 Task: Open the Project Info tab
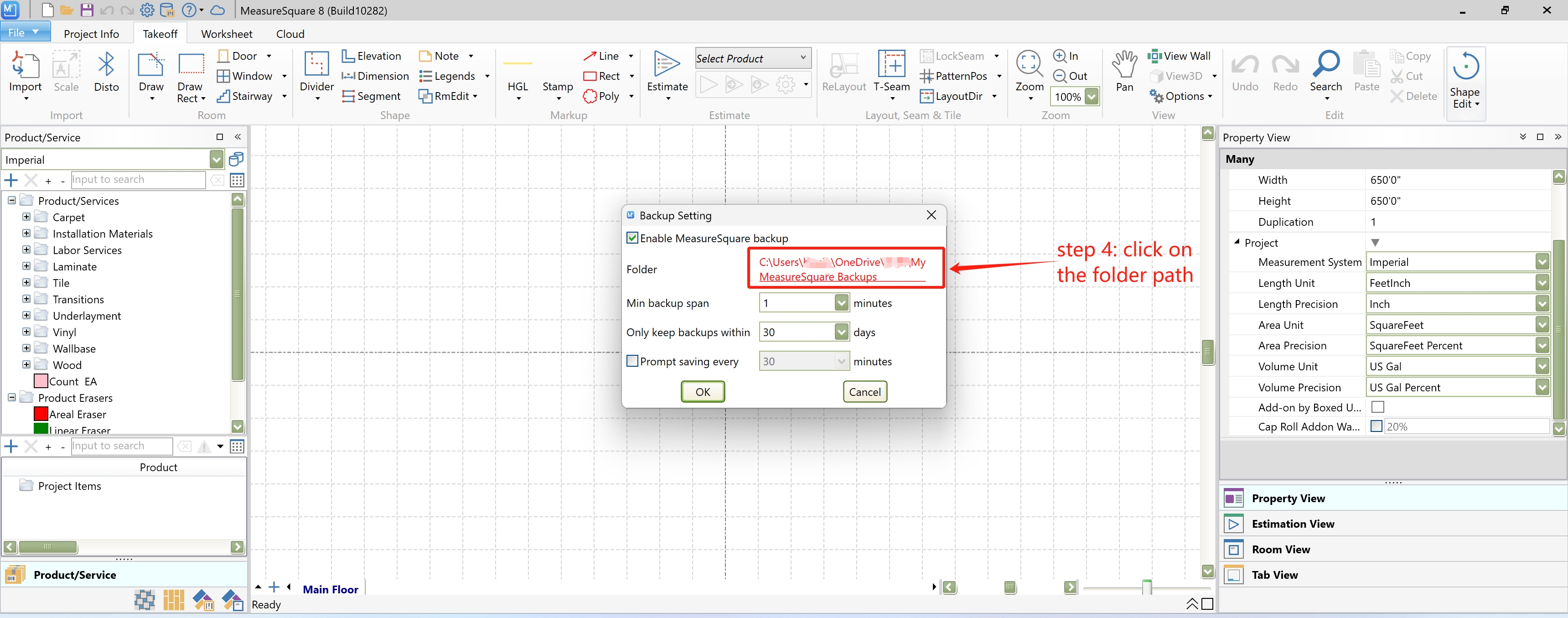pyautogui.click(x=91, y=34)
